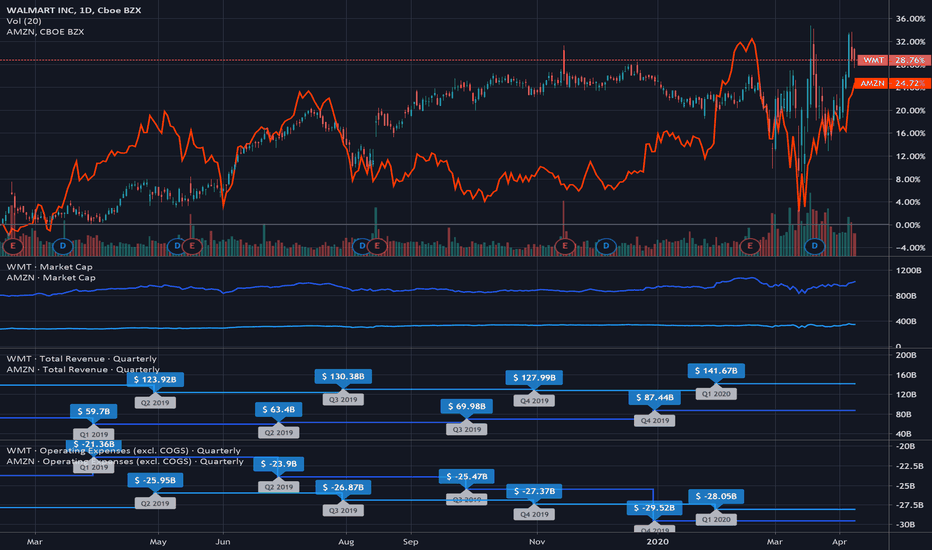This screenshot has height=550, width=932.
Task: Click the Apr label on time axis
Action: (839, 542)
